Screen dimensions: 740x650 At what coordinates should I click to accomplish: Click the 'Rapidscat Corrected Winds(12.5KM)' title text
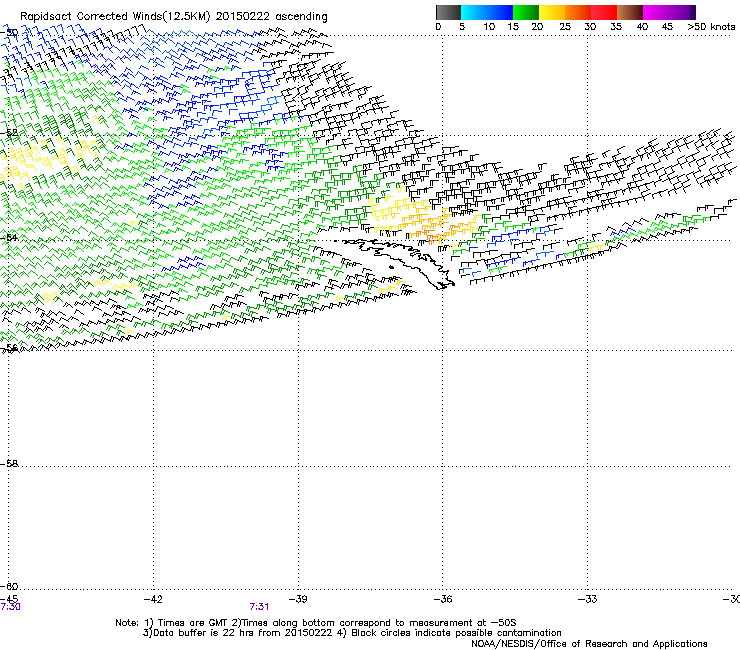coord(115,17)
